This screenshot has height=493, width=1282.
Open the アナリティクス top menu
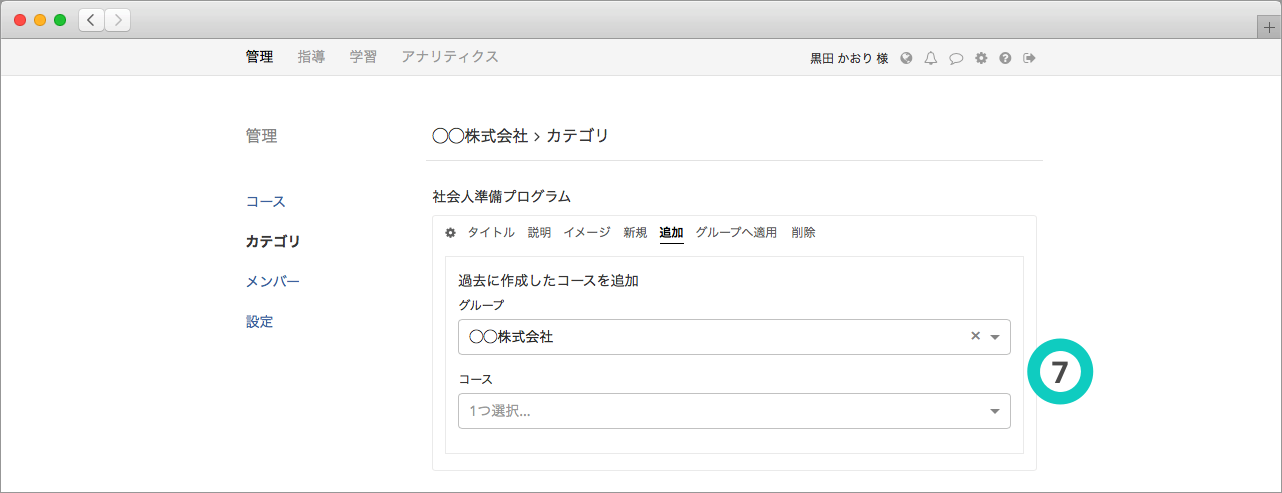click(x=449, y=57)
